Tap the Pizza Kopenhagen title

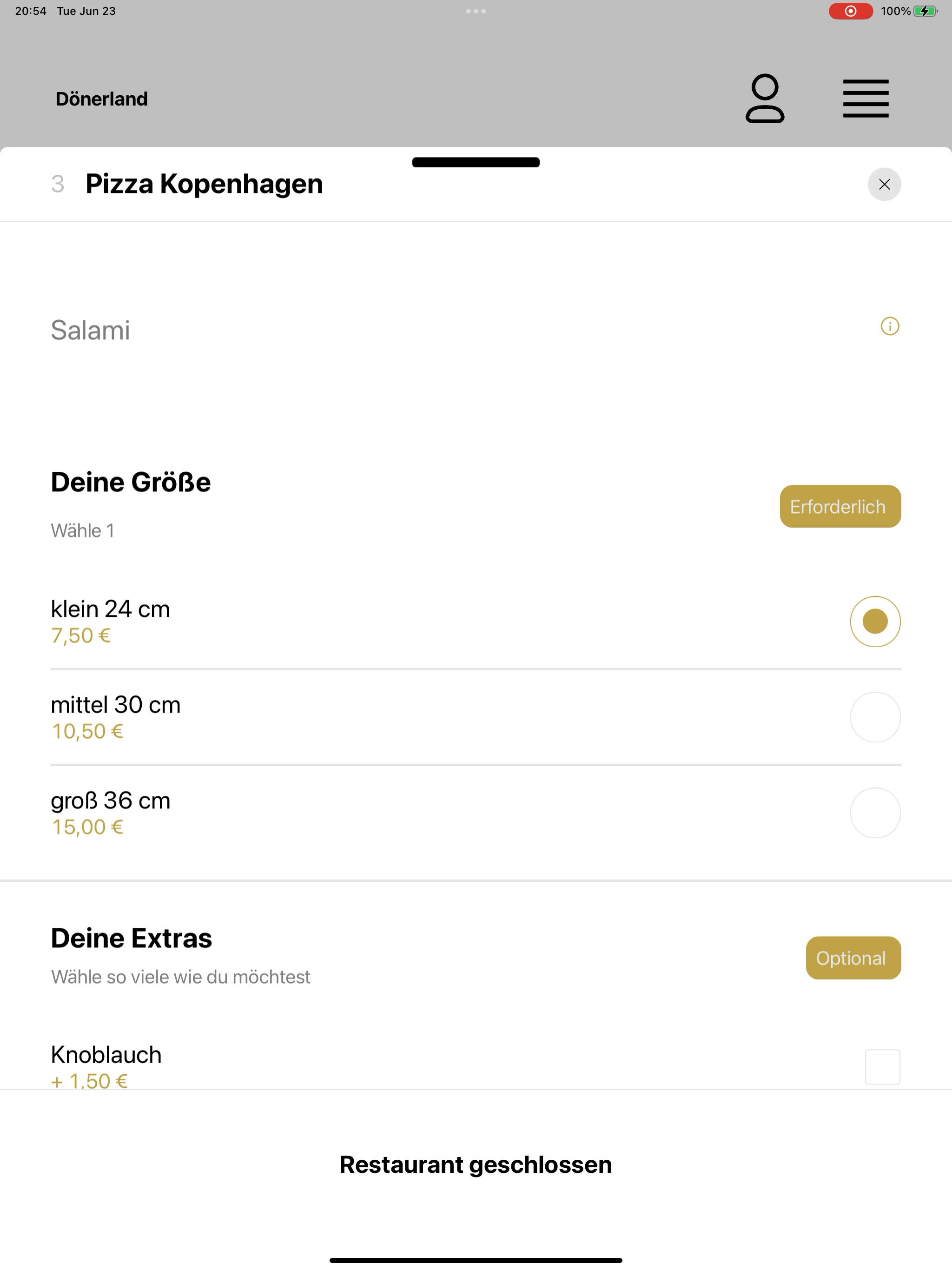click(205, 184)
